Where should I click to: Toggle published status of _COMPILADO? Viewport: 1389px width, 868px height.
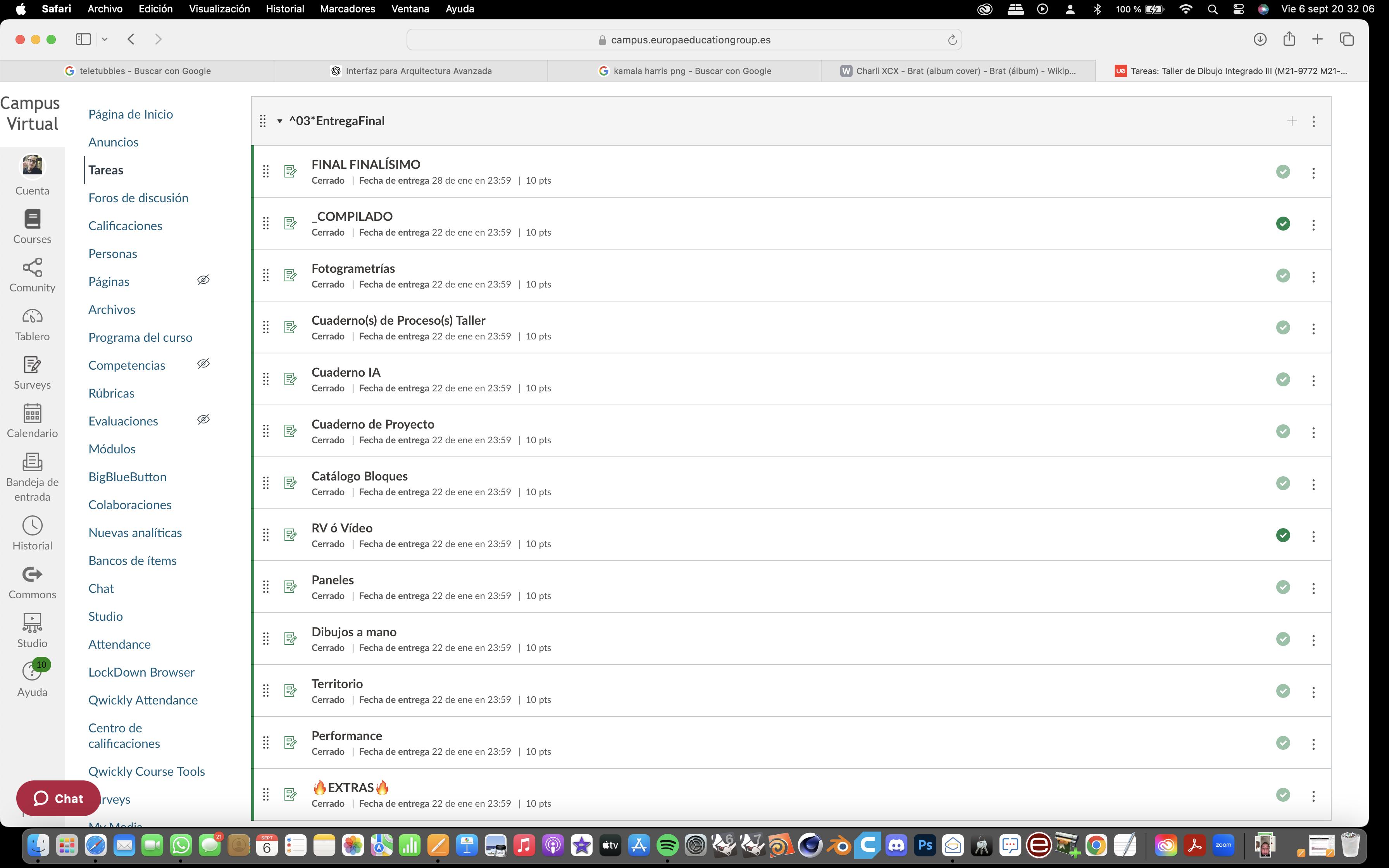pos(1283,224)
